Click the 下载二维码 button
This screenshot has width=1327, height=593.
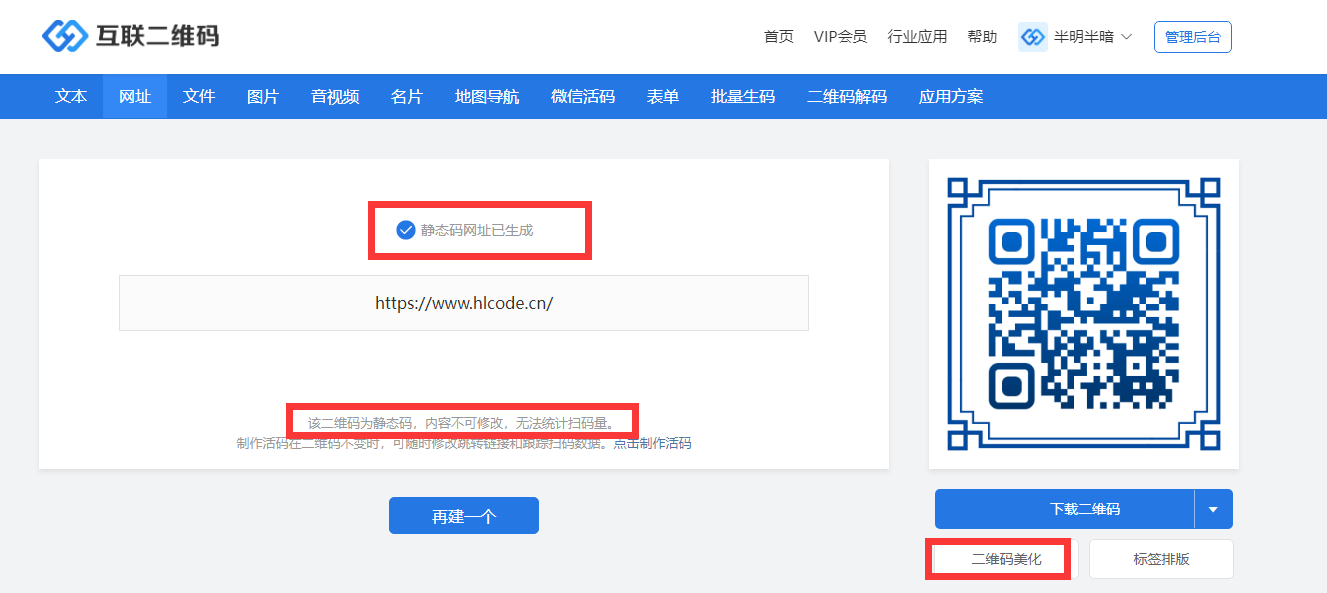1065,509
